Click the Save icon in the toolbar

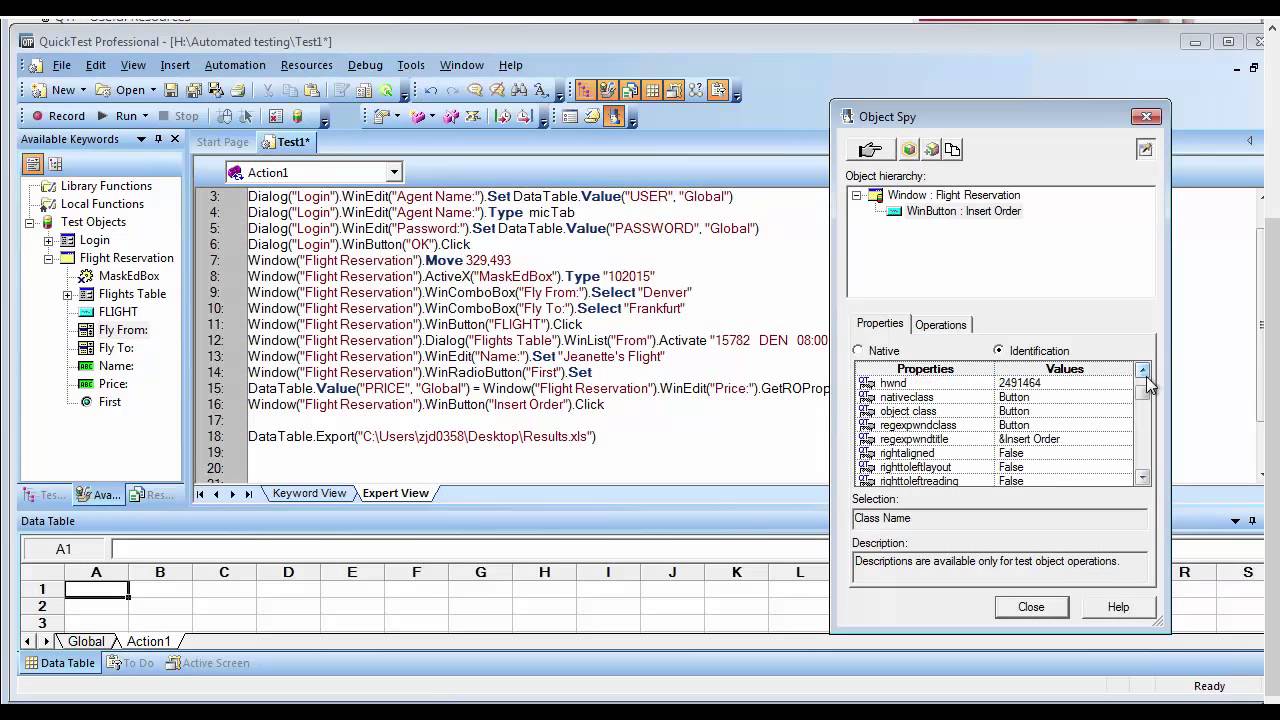coord(170,90)
